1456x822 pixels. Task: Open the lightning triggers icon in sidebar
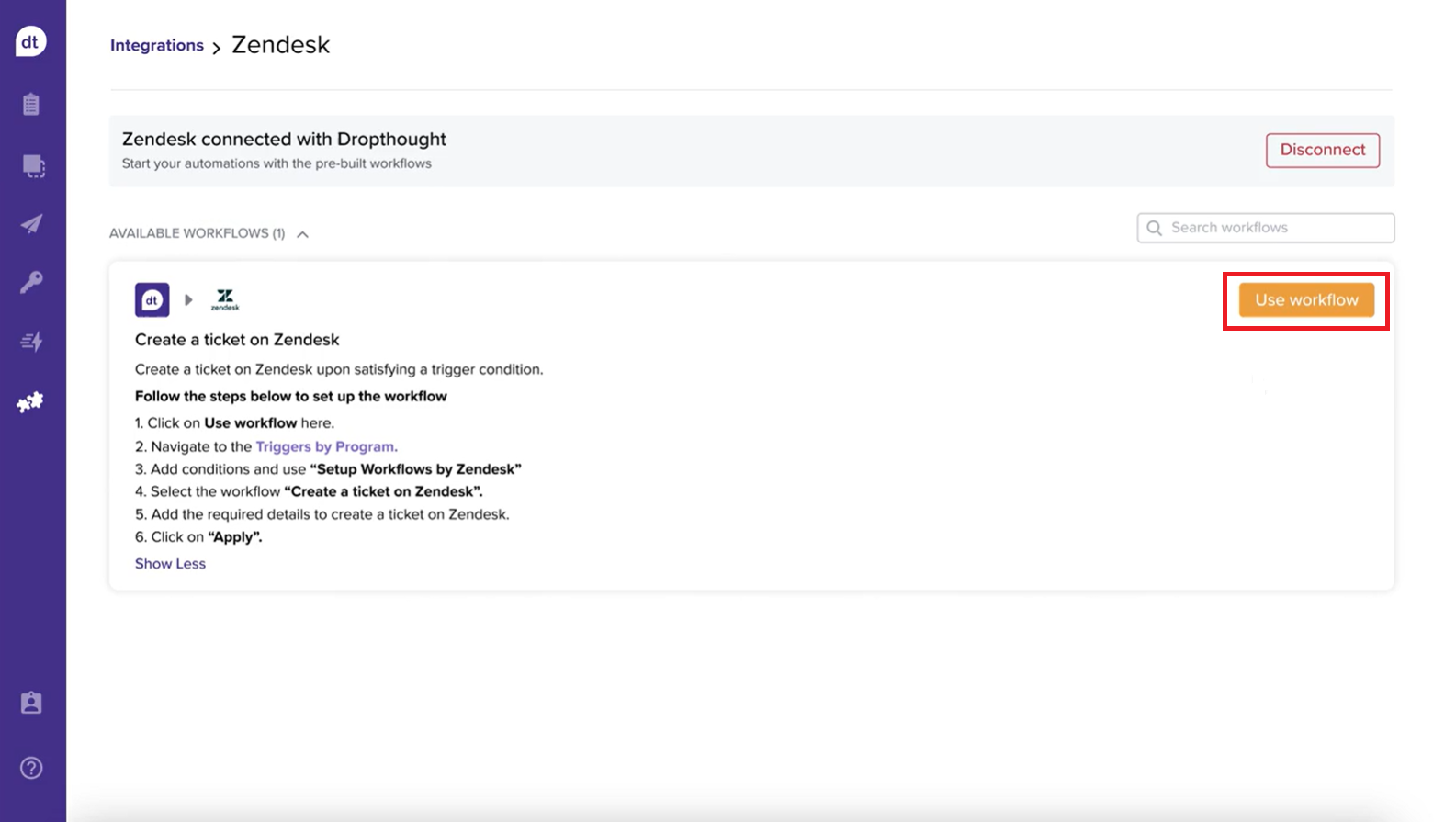tap(31, 342)
